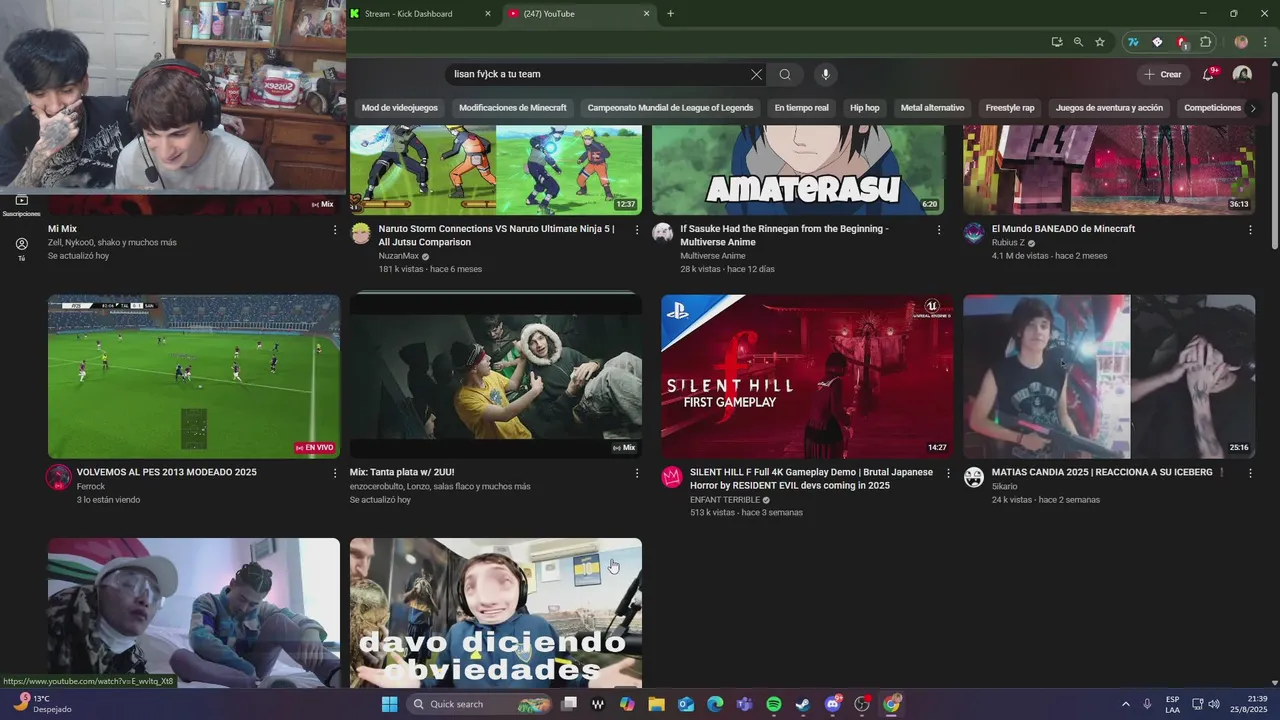Open VOLVEMOS AL PES 2013 MODEADO 2025 title
This screenshot has width=1280, height=720.
(167, 472)
